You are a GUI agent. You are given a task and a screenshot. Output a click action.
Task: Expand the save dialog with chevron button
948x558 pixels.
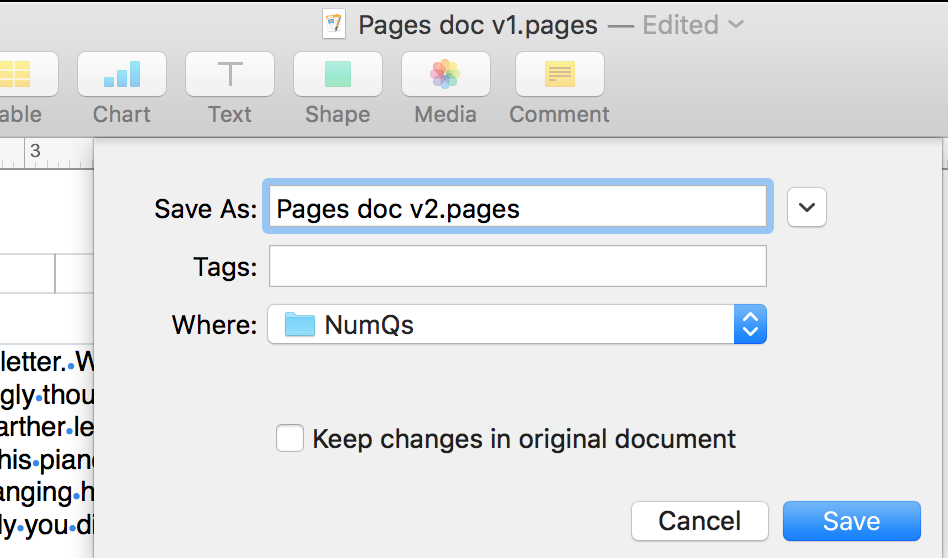807,208
